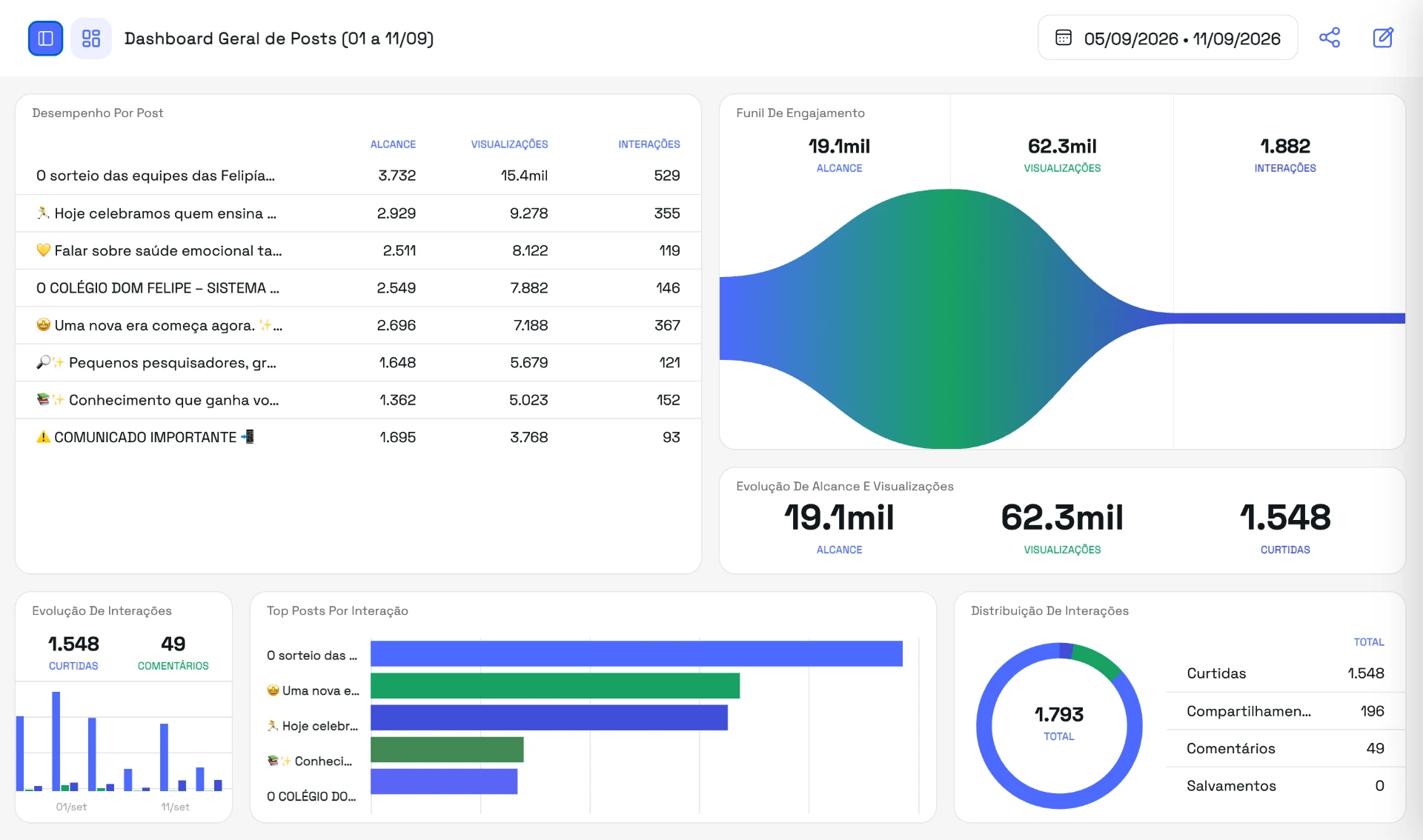
Task: Click donut chart center 1.793 TOTAL
Action: coord(1059,723)
